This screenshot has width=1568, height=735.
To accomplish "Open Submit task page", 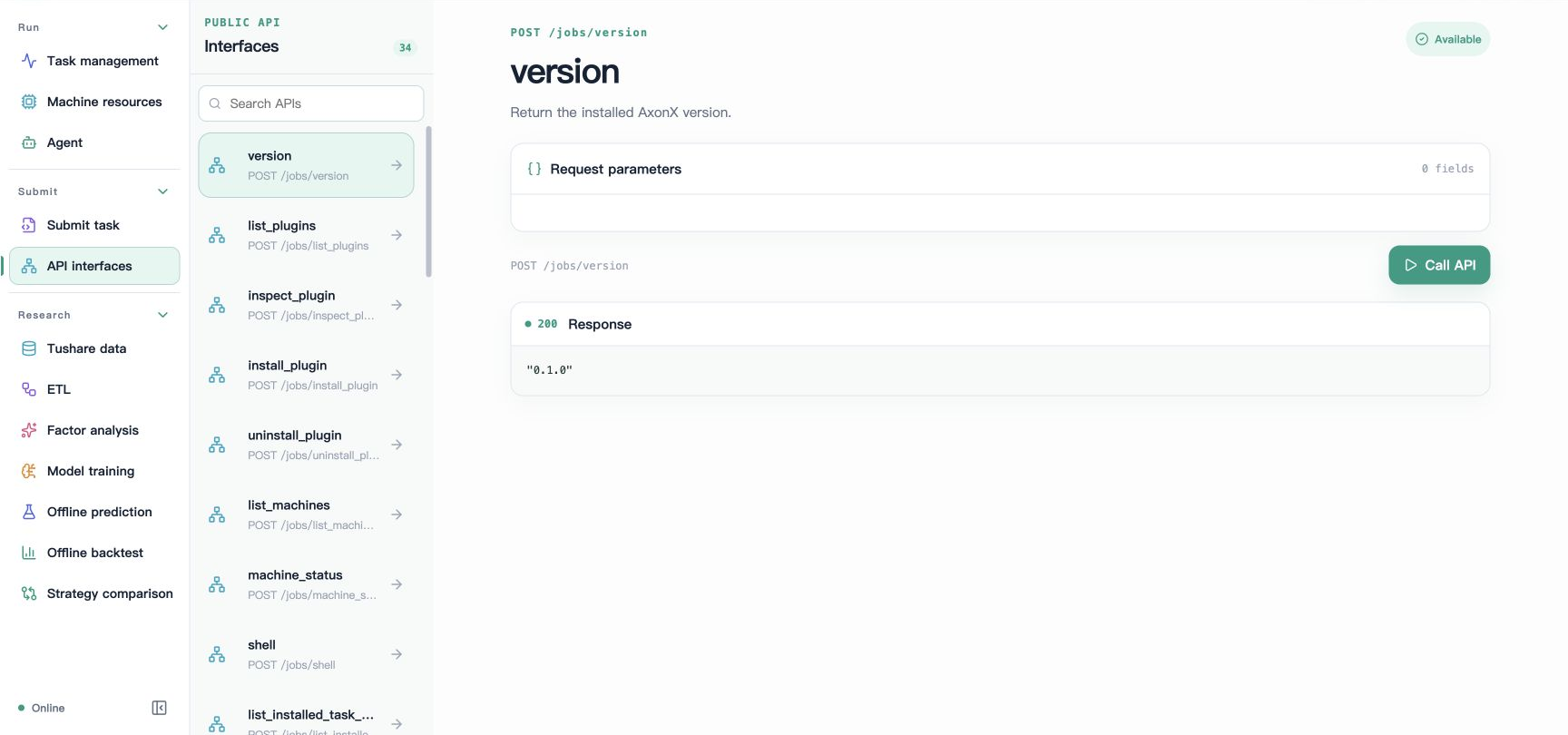I will (94, 225).
